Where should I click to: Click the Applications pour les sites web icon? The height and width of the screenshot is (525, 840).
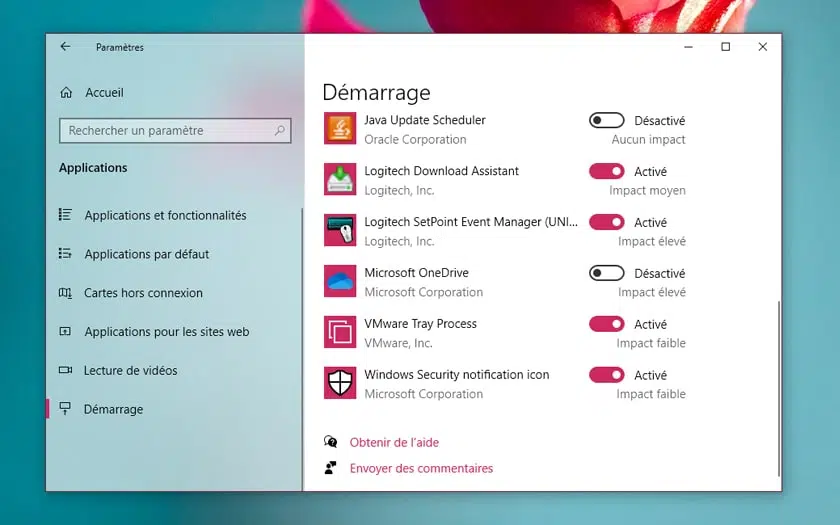pyautogui.click(x=65, y=331)
